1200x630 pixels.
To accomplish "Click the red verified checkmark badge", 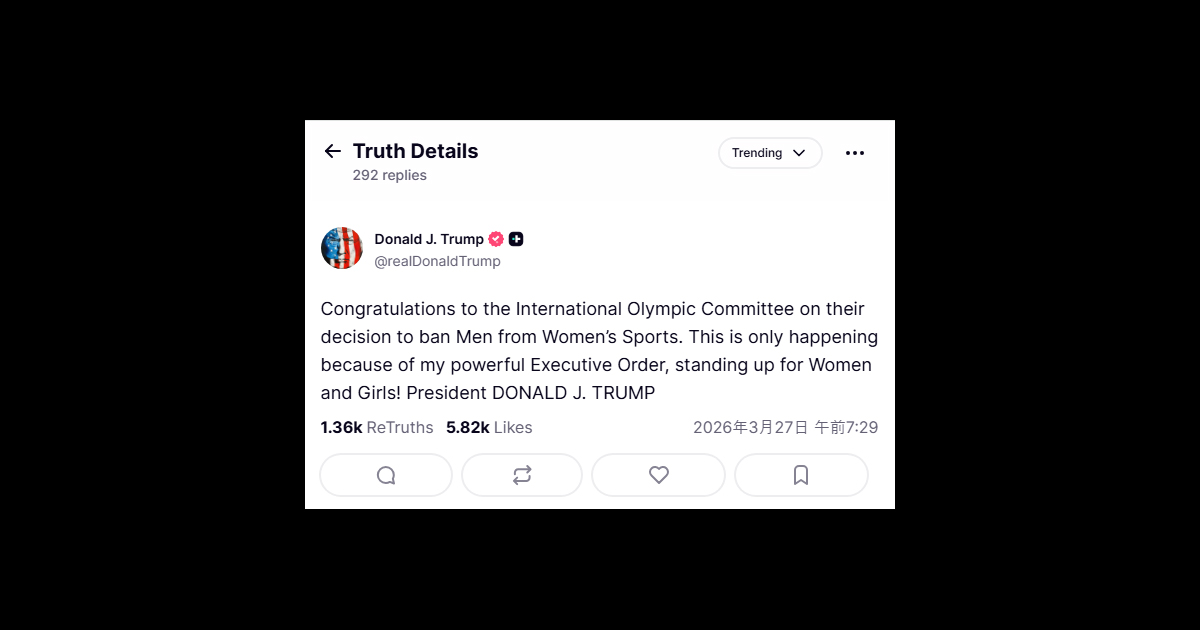I will click(496, 239).
